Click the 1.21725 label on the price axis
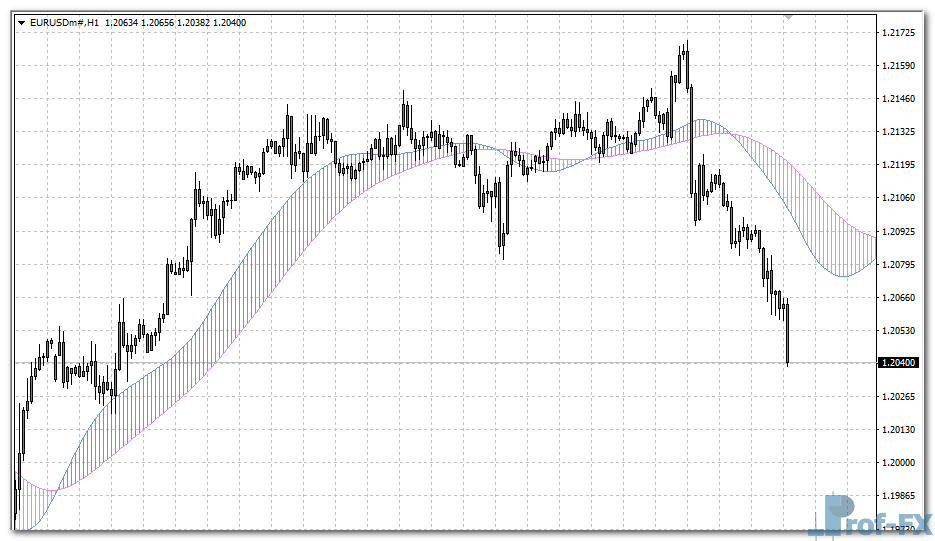Screen dimensions: 935x541 coord(902,33)
